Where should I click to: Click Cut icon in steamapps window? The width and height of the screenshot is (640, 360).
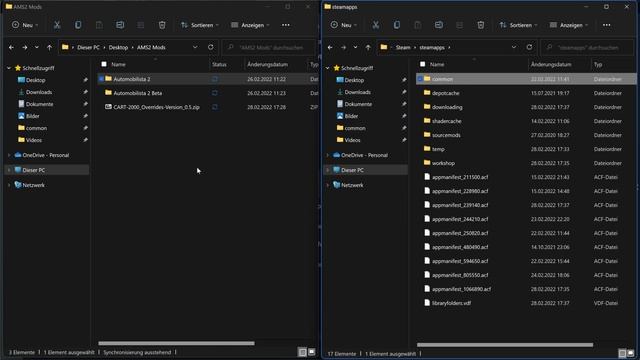[x=376, y=25]
